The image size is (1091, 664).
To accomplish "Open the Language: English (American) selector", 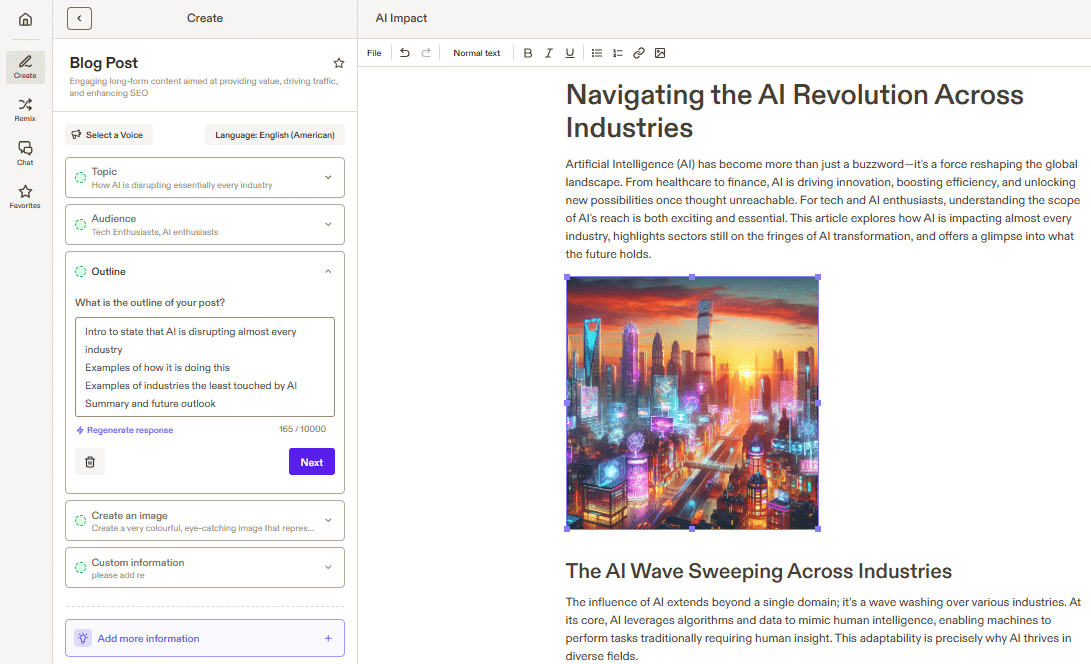I will click(x=275, y=135).
